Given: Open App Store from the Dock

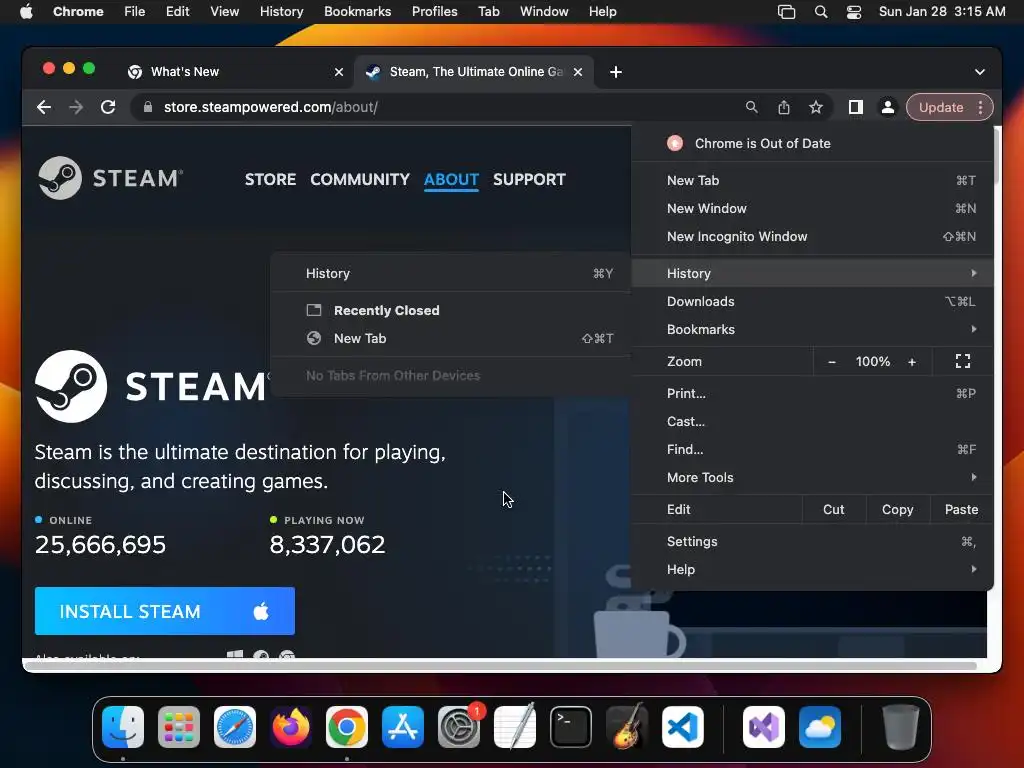Looking at the screenshot, I should (x=403, y=727).
